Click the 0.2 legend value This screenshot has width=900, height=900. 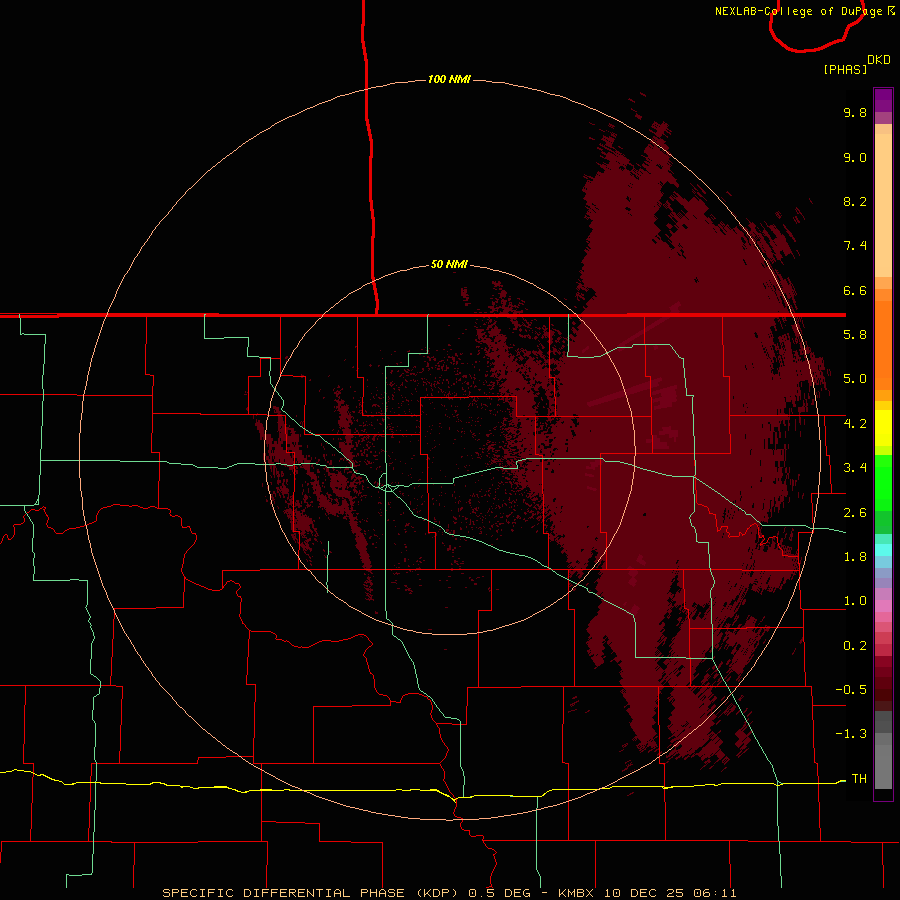coord(855,646)
